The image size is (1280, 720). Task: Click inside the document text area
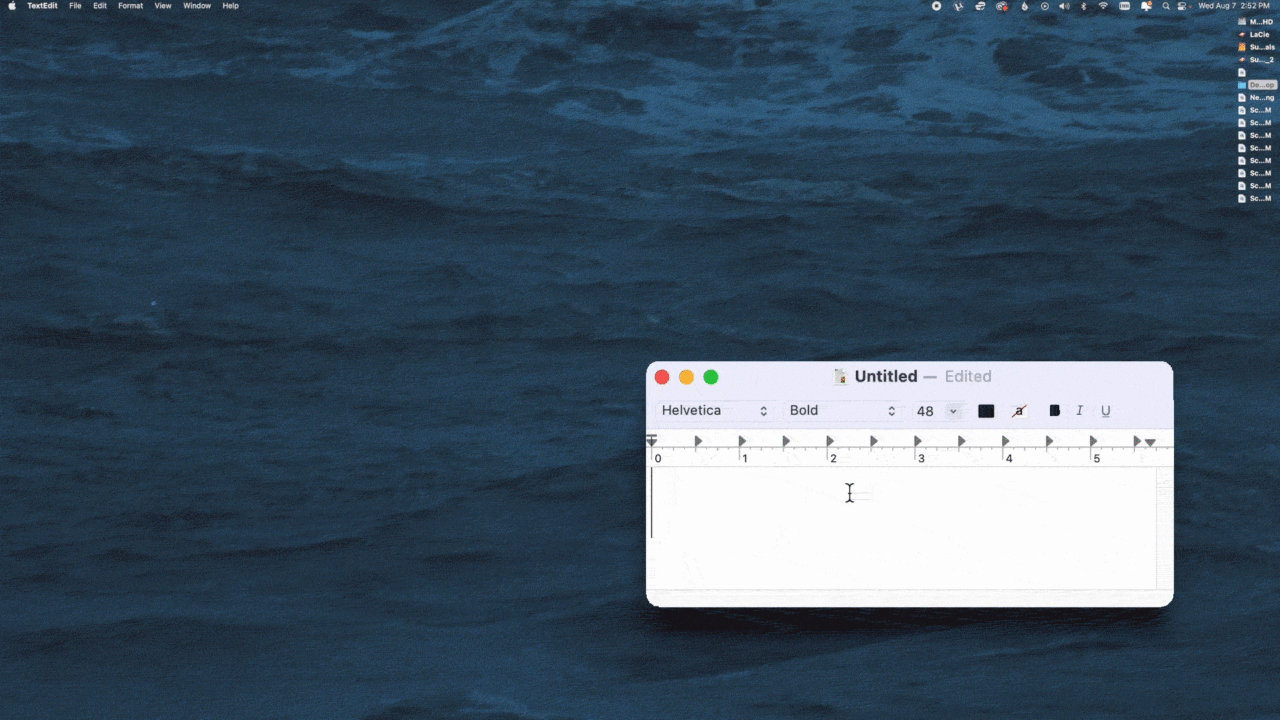900,530
